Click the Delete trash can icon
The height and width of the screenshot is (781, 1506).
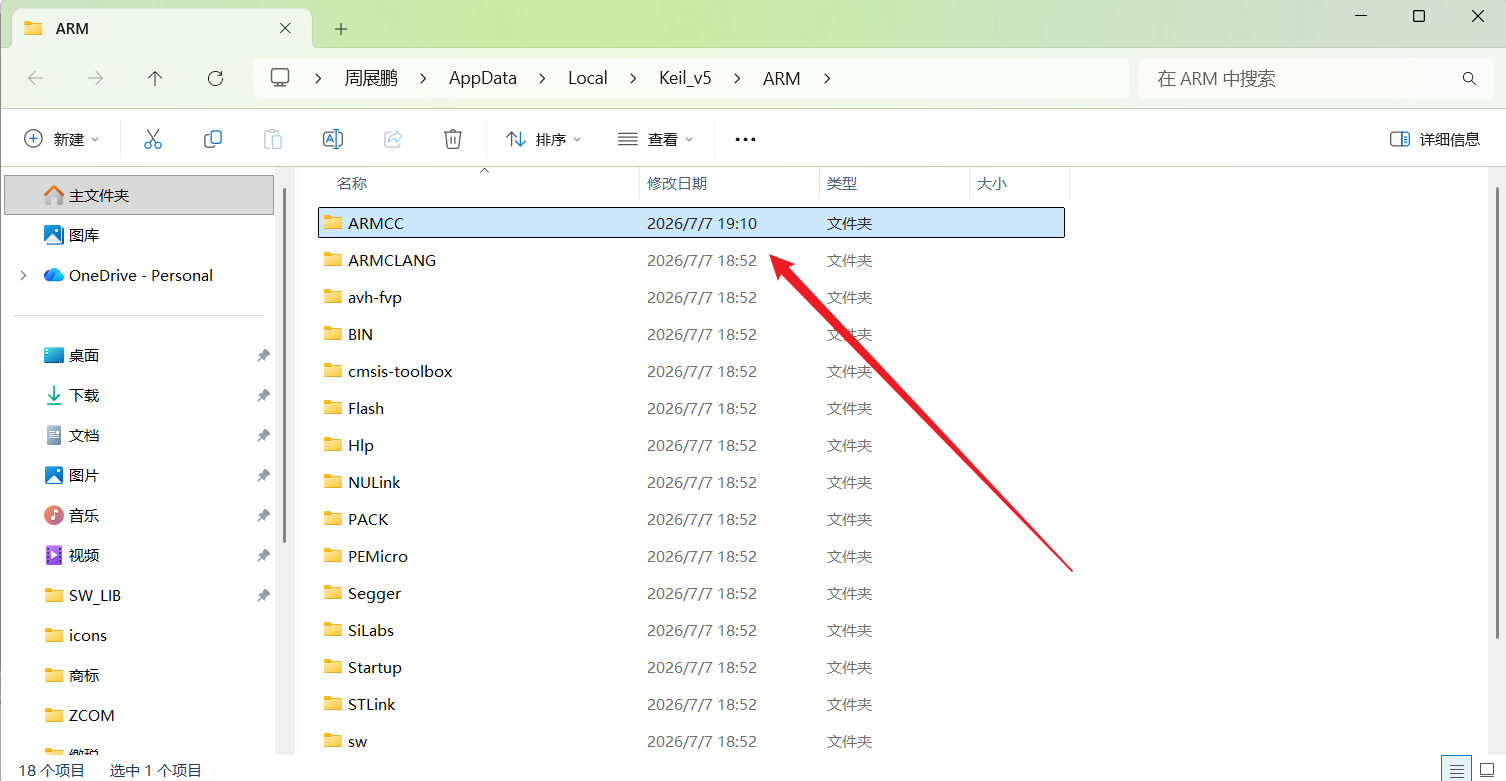pyautogui.click(x=453, y=139)
